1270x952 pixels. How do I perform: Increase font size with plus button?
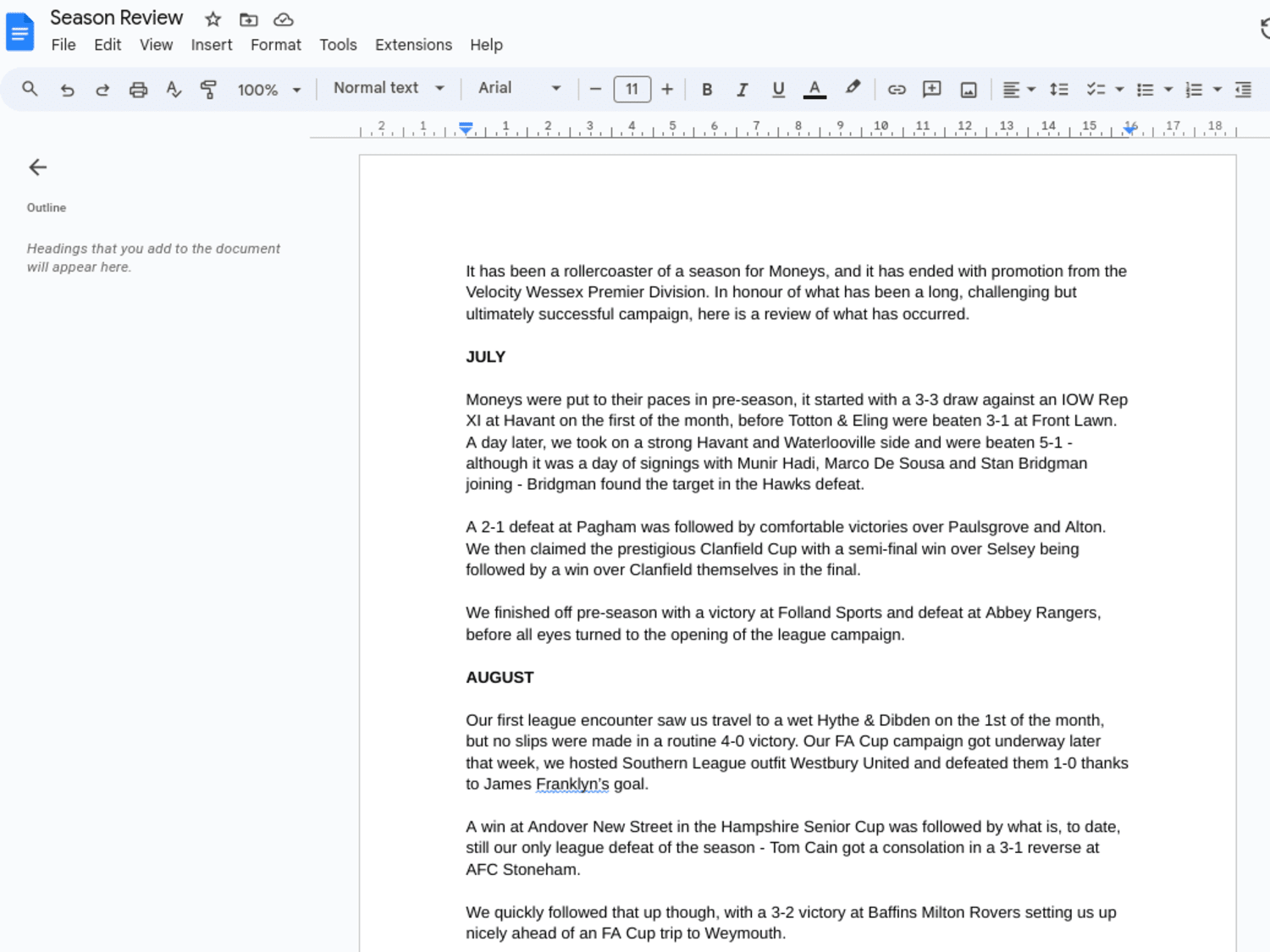[667, 89]
